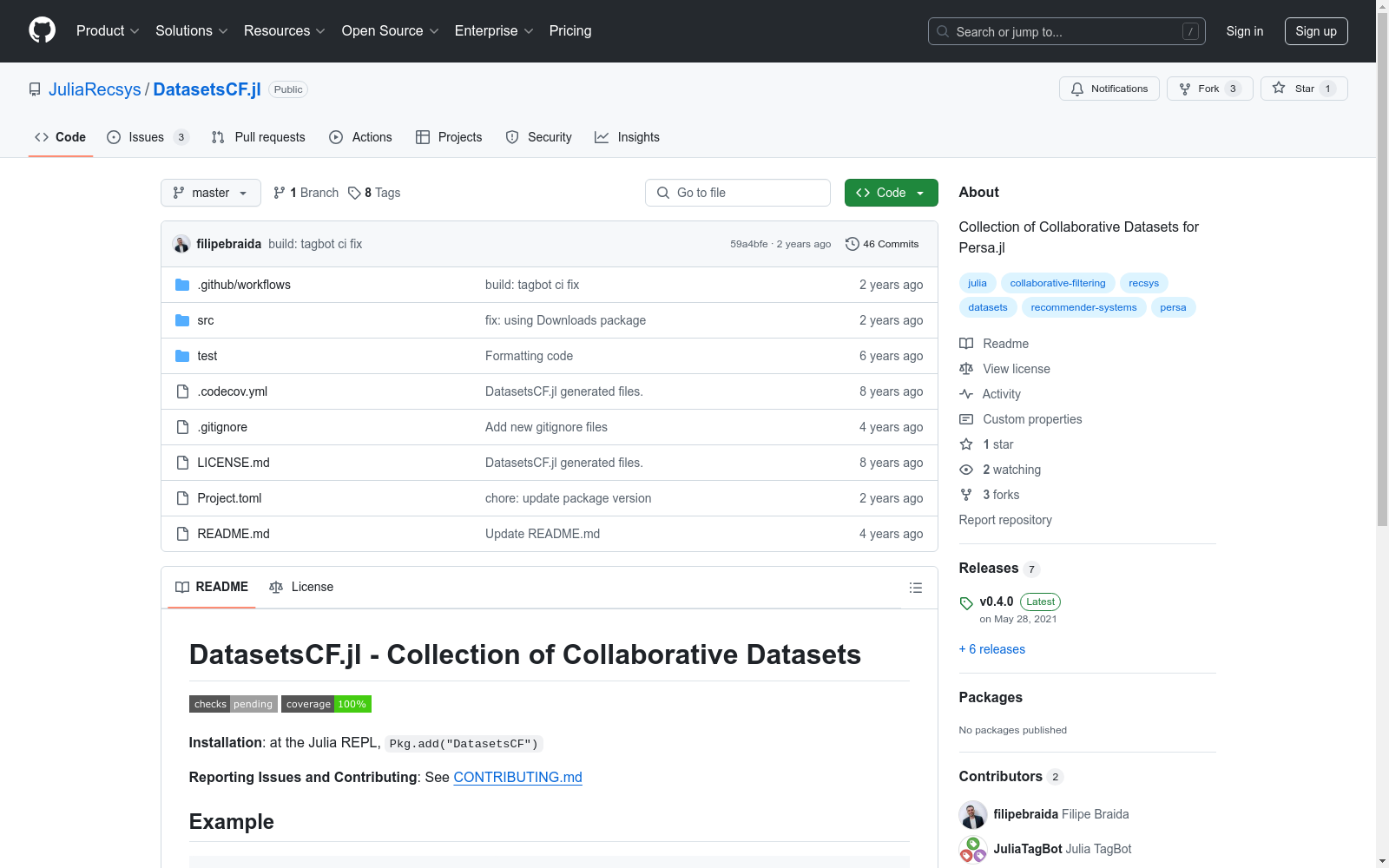View the 46 Commits history
This screenshot has width=1389, height=868.
click(882, 244)
